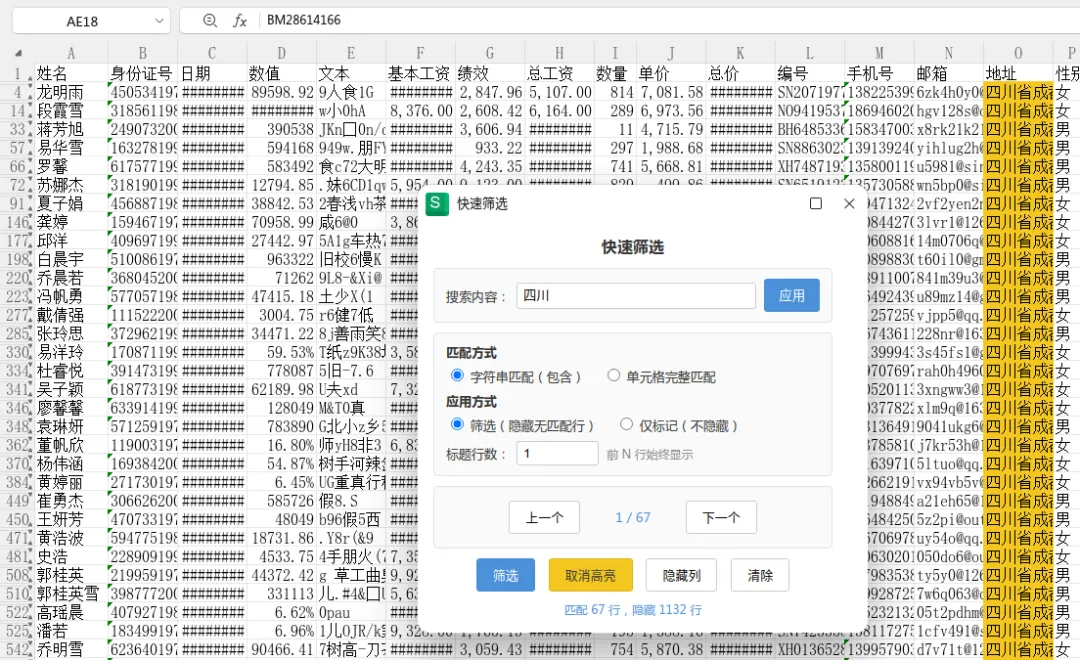
Task: Click header cell 身份证号
Action: click(143, 73)
